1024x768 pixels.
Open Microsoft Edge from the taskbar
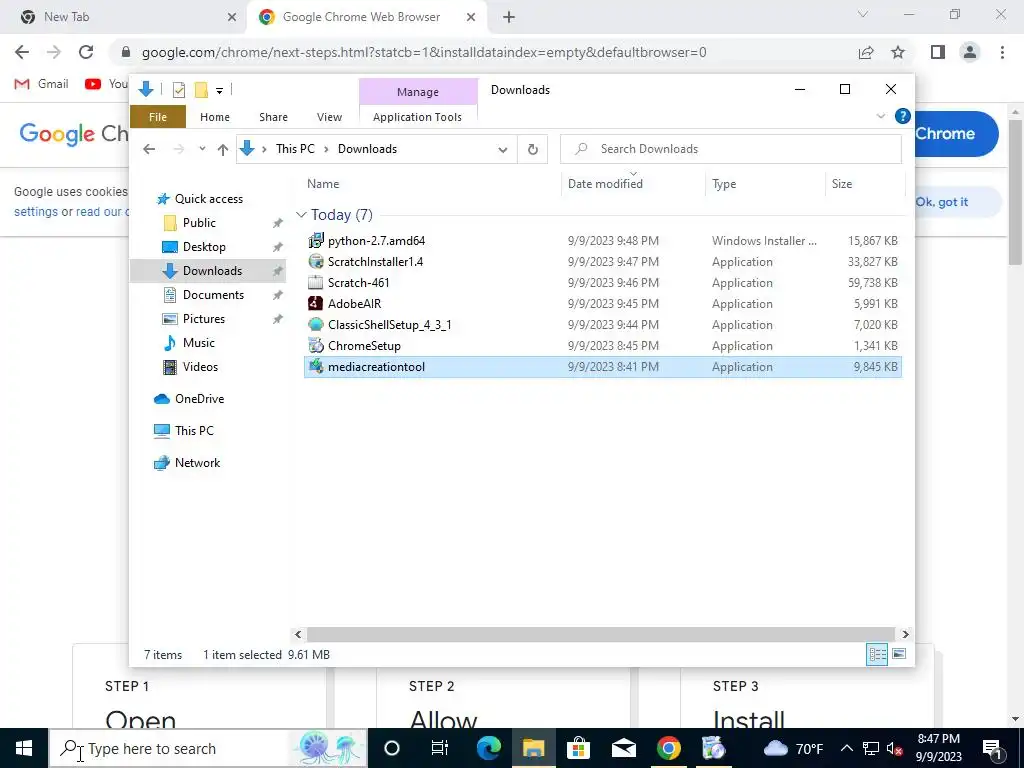point(488,748)
